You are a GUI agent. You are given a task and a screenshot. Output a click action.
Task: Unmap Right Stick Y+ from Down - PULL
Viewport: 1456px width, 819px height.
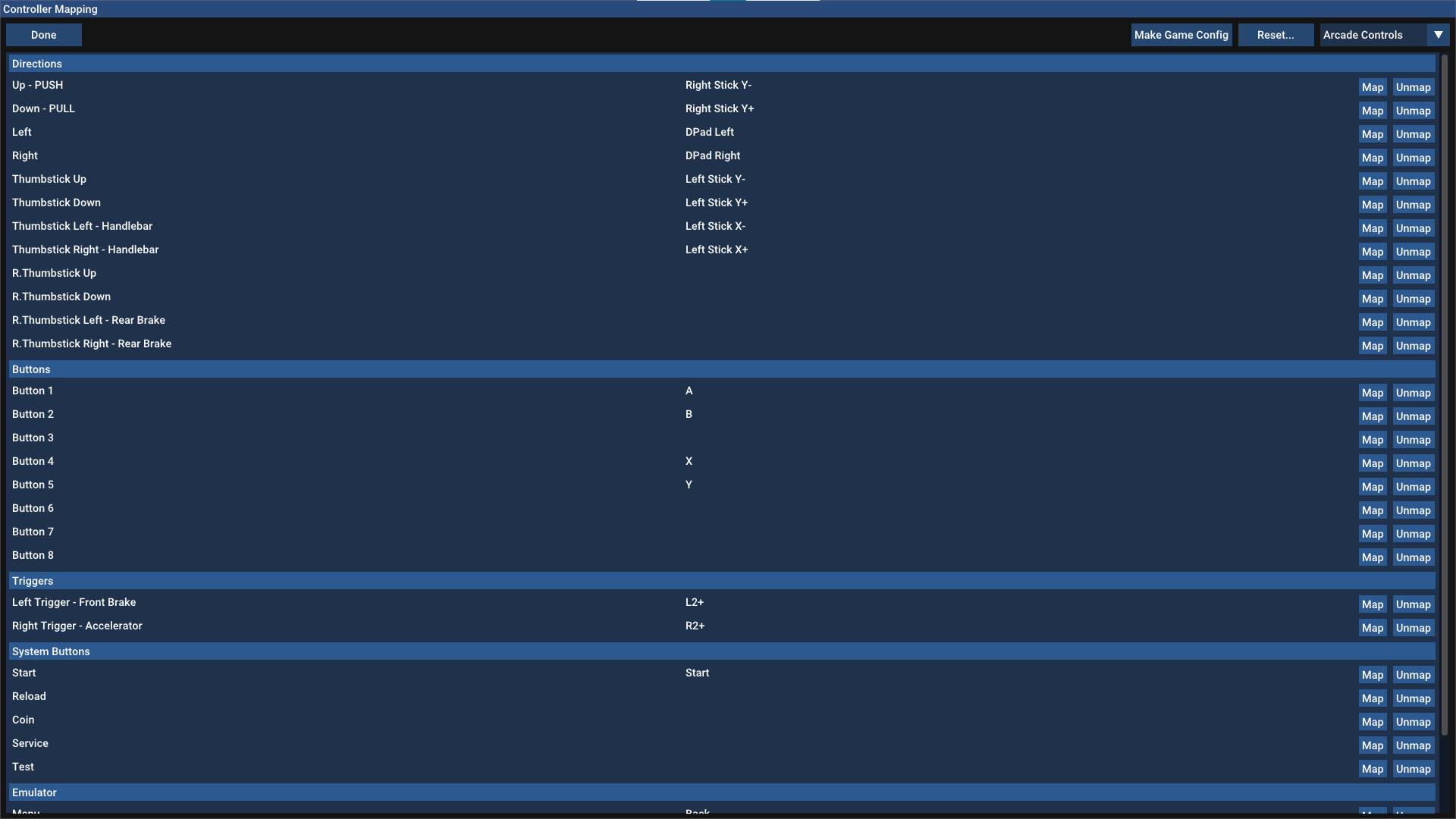(x=1413, y=111)
